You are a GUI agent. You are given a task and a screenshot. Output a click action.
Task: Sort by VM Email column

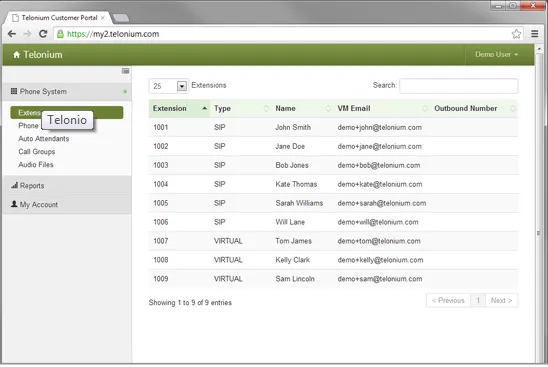(x=382, y=108)
